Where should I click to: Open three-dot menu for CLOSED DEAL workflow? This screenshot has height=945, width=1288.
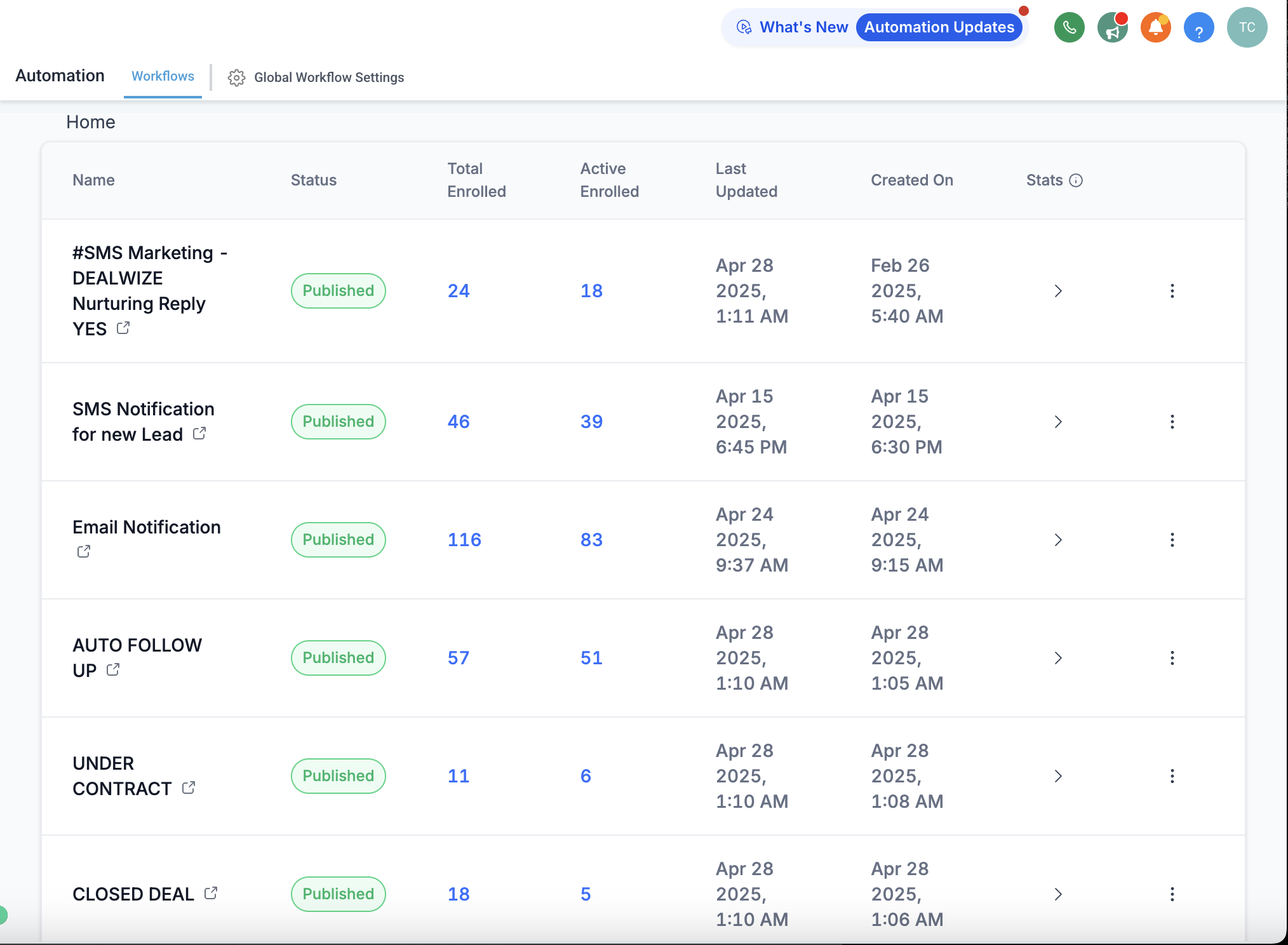[x=1172, y=894]
